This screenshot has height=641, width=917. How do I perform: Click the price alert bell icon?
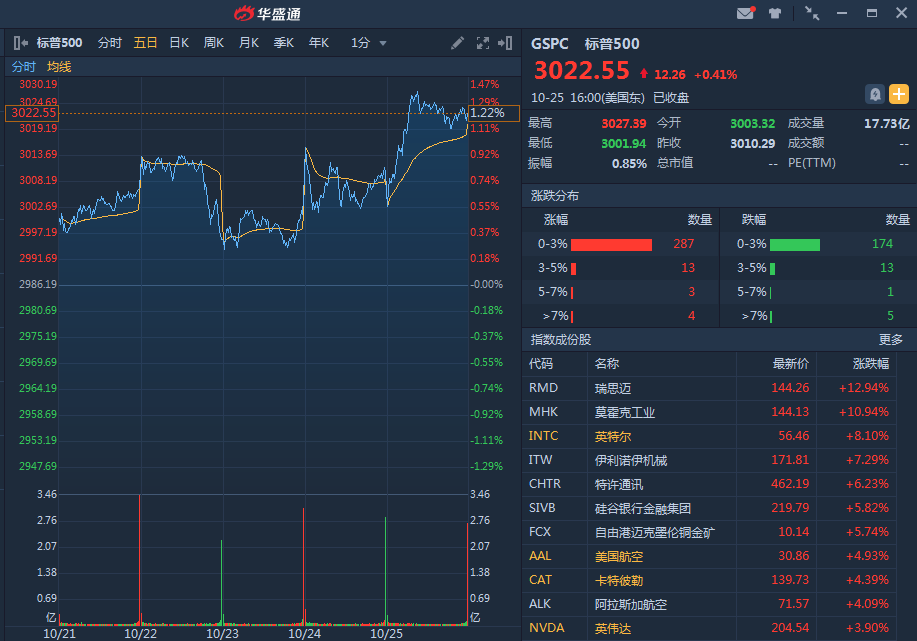click(875, 94)
